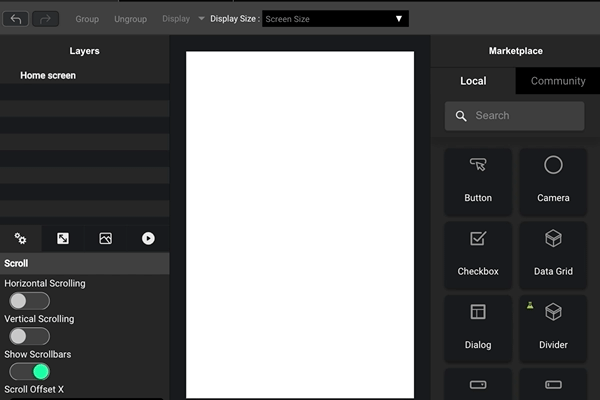Click the undo arrow button

tap(15, 19)
